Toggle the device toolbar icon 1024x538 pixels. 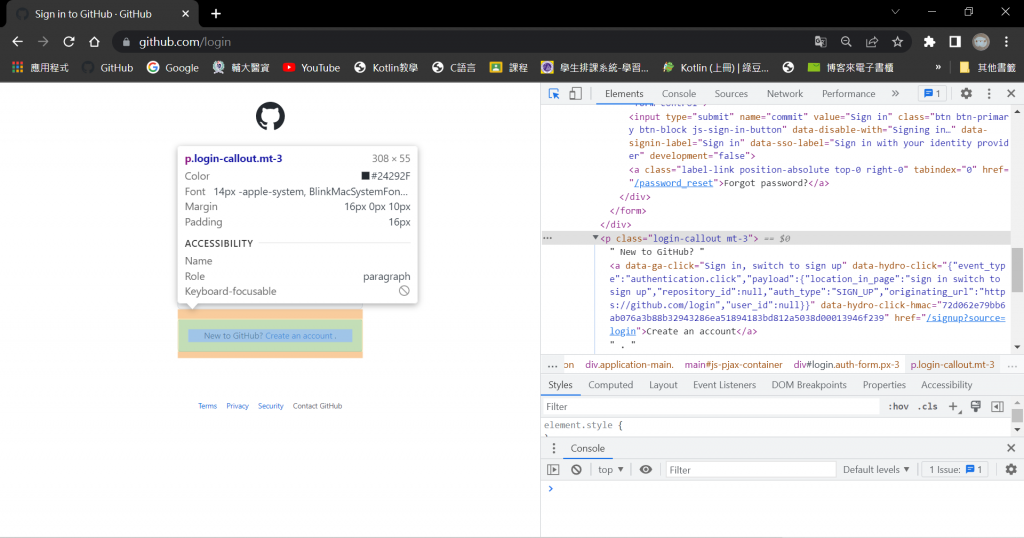[x=575, y=93]
